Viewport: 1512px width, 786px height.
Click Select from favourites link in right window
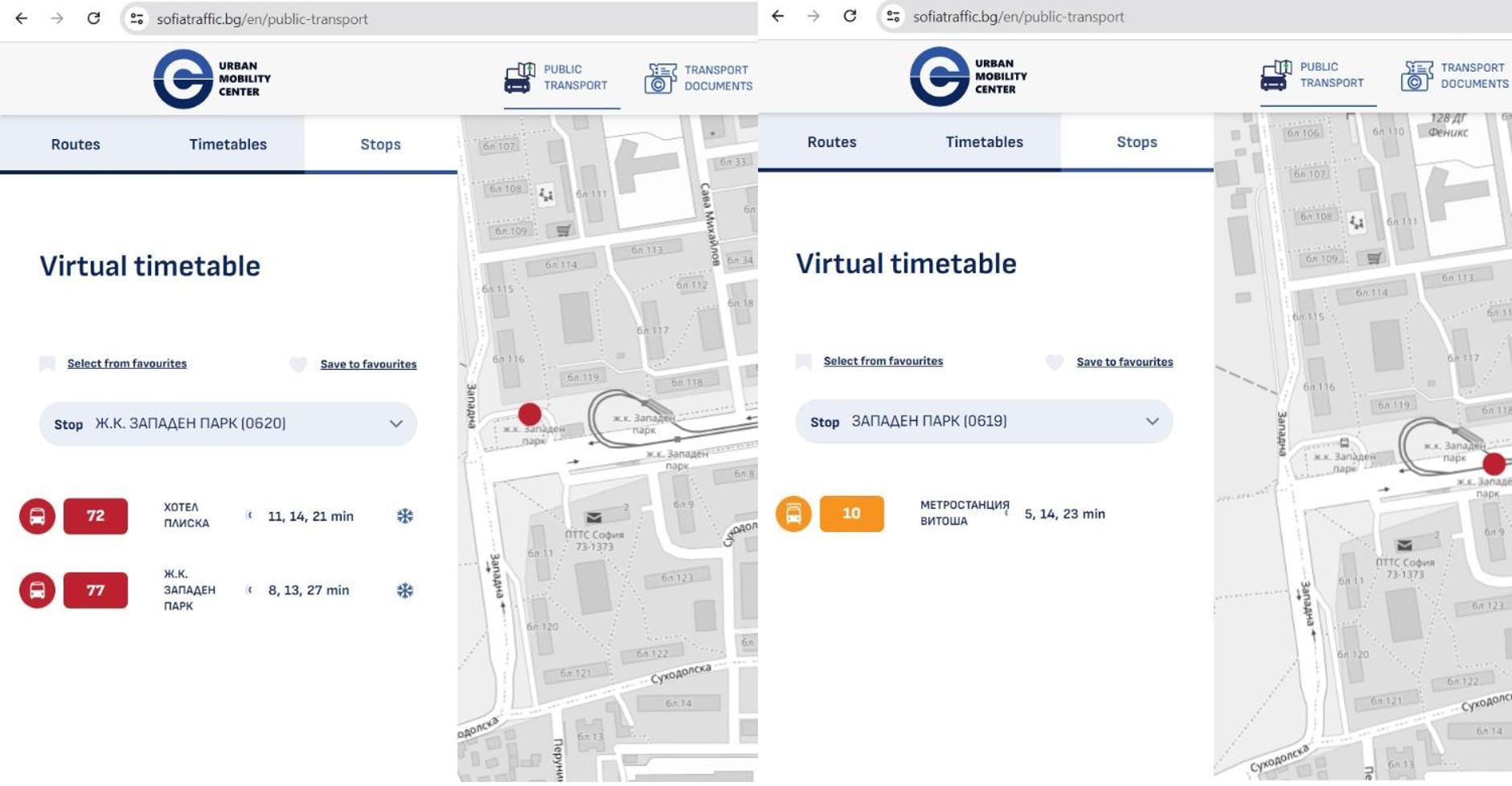click(x=883, y=361)
